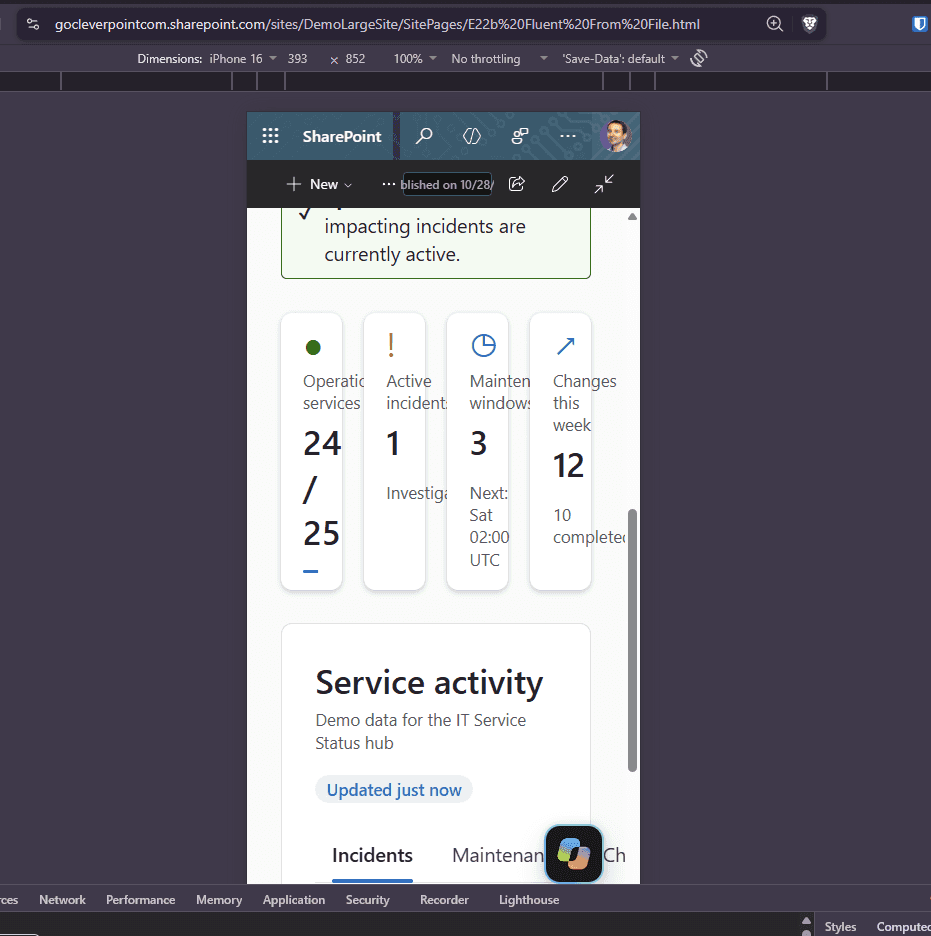Edit the viewport height 852 field

(355, 58)
